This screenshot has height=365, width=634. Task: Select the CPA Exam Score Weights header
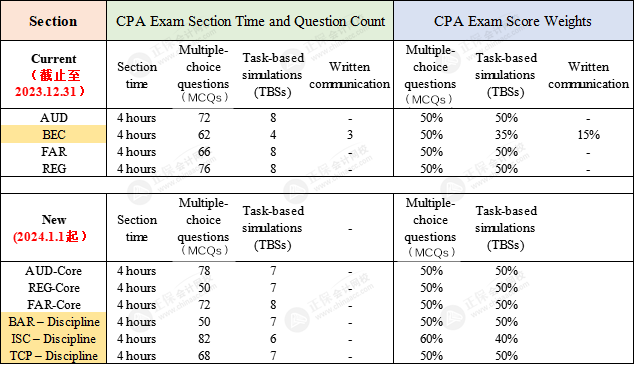513,21
